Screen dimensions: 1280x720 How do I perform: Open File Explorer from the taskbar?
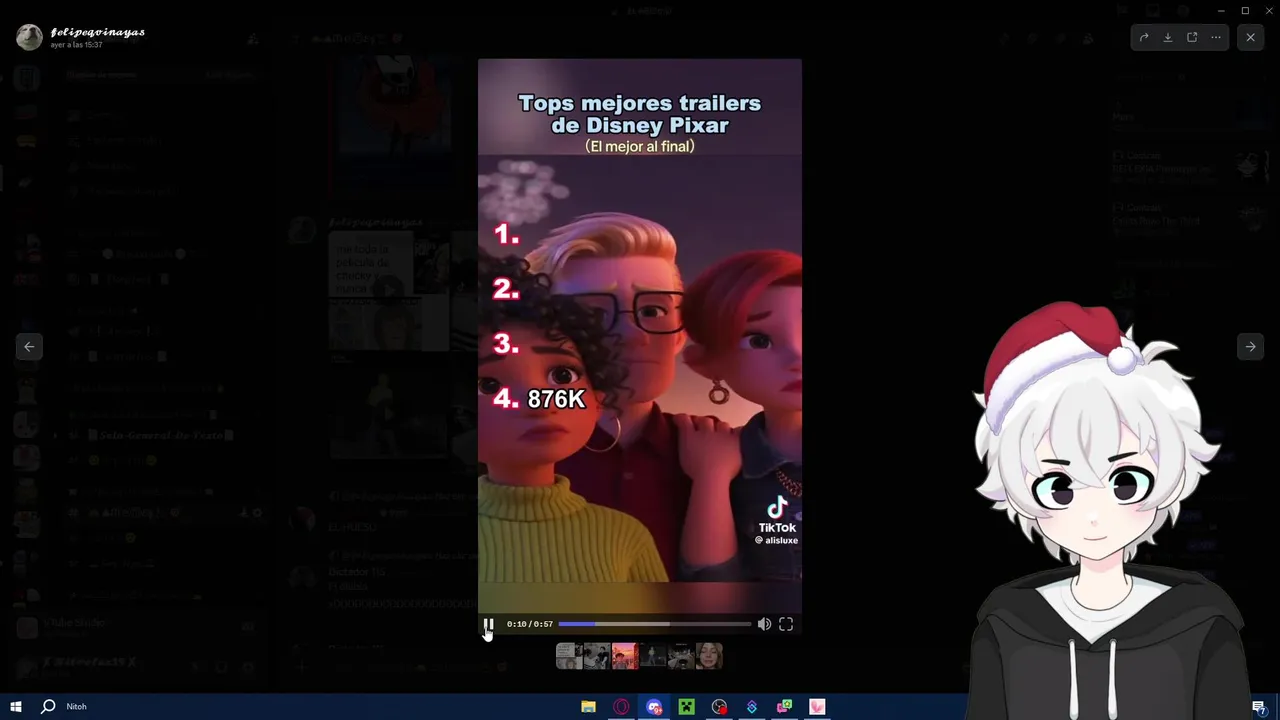pos(589,706)
